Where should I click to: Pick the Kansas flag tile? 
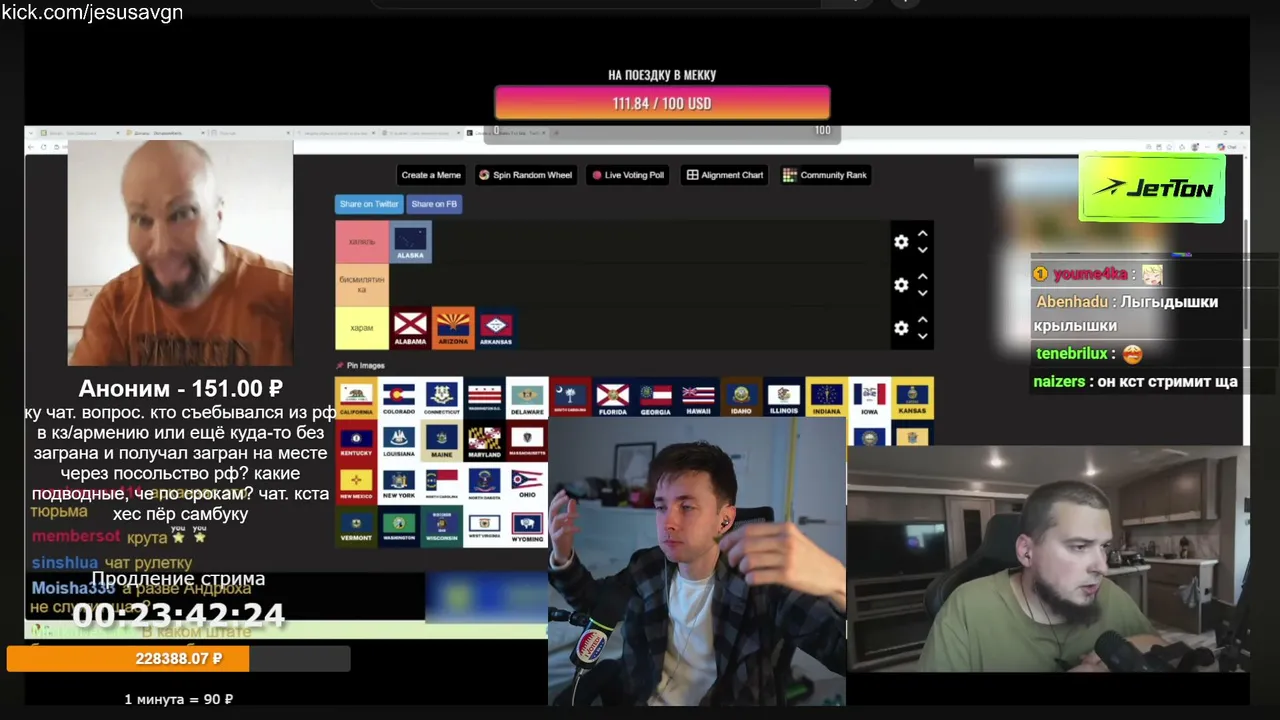(x=913, y=398)
